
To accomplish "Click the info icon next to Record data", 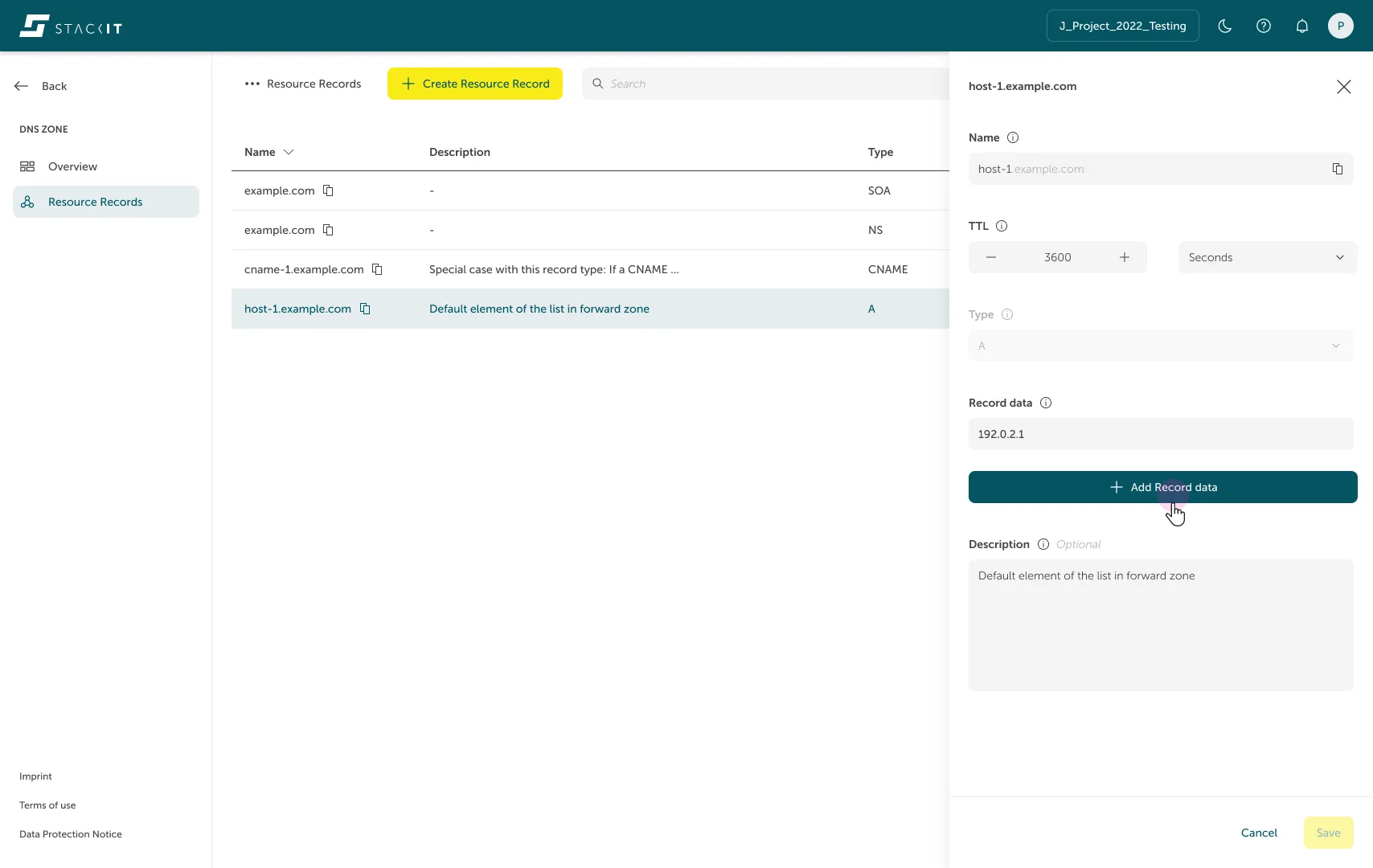I will (1045, 403).
